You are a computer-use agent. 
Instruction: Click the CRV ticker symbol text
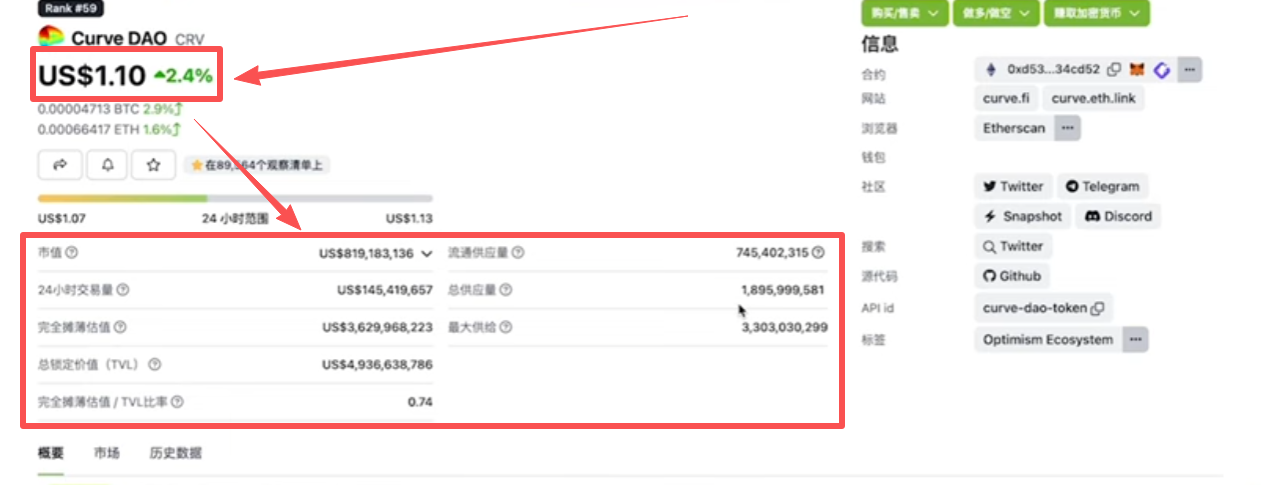[190, 39]
